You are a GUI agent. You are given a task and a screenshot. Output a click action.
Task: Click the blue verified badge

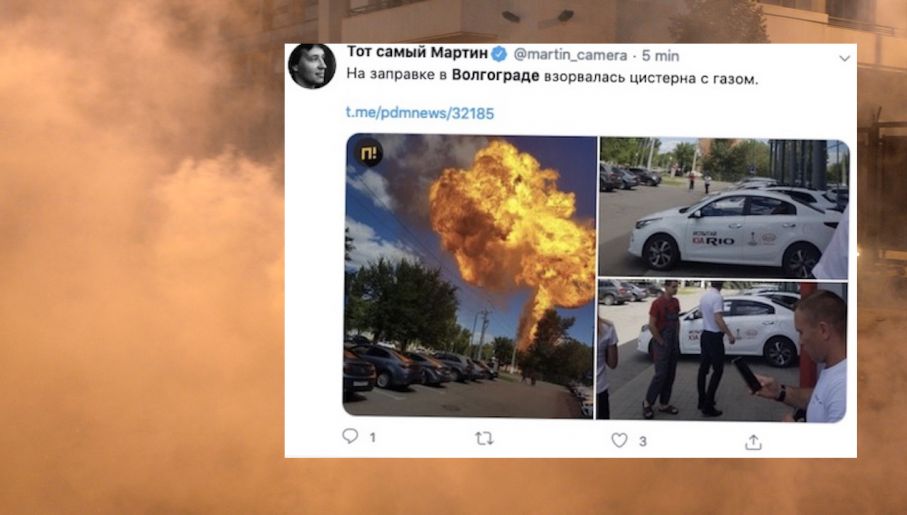(499, 54)
